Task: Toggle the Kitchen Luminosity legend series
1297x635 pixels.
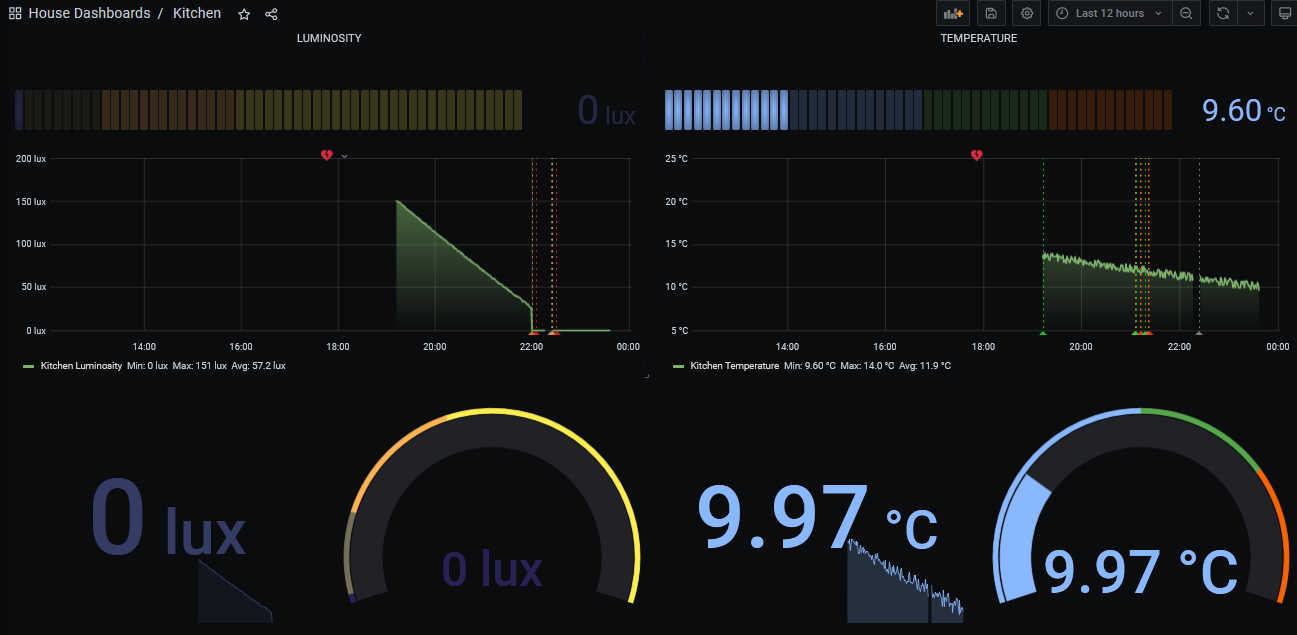Action: point(81,366)
